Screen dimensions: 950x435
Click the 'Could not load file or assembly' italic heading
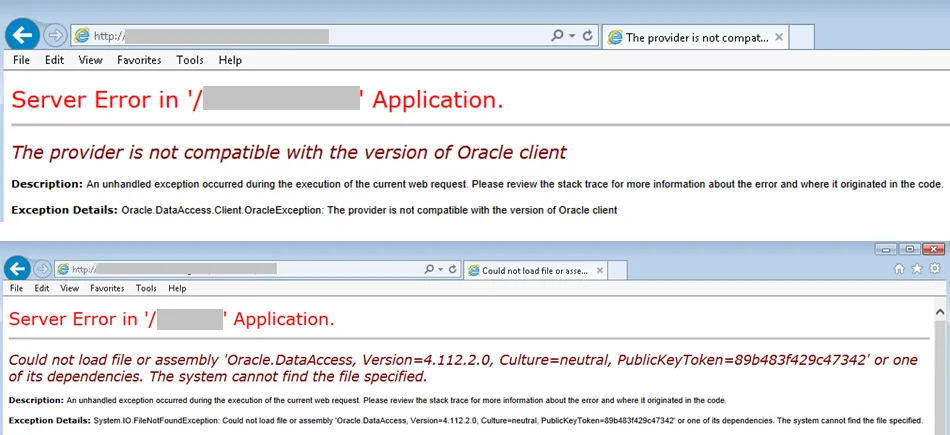coord(463,368)
